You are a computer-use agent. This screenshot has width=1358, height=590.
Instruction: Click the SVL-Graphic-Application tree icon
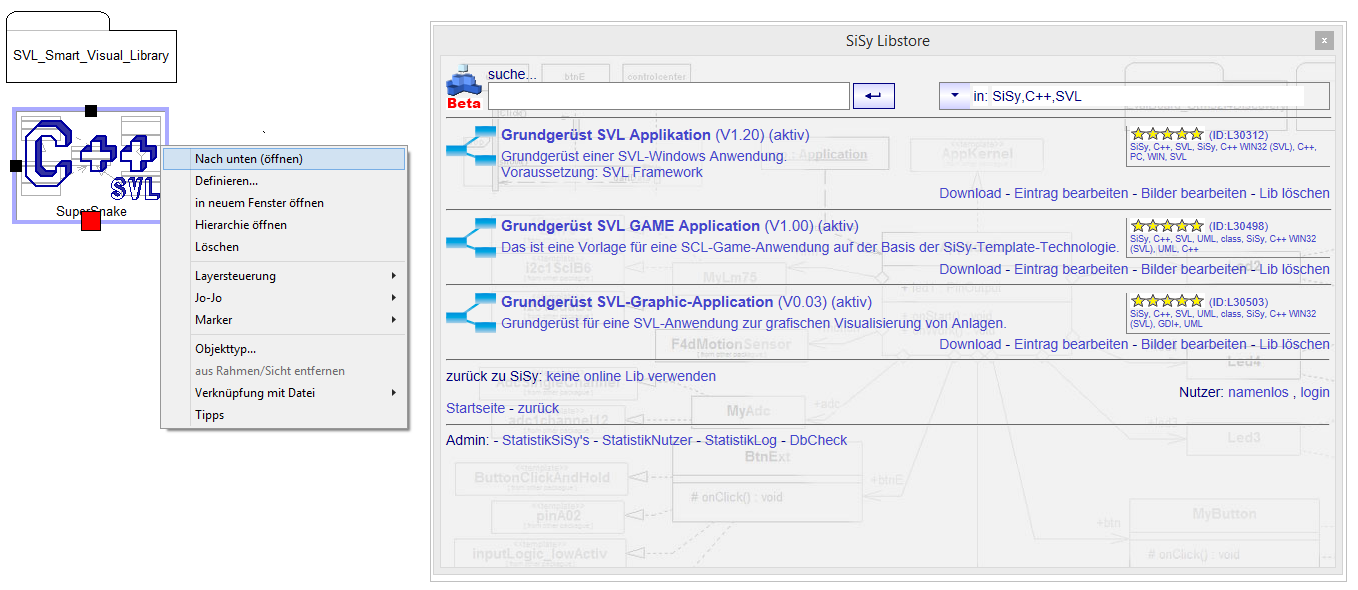[471, 311]
